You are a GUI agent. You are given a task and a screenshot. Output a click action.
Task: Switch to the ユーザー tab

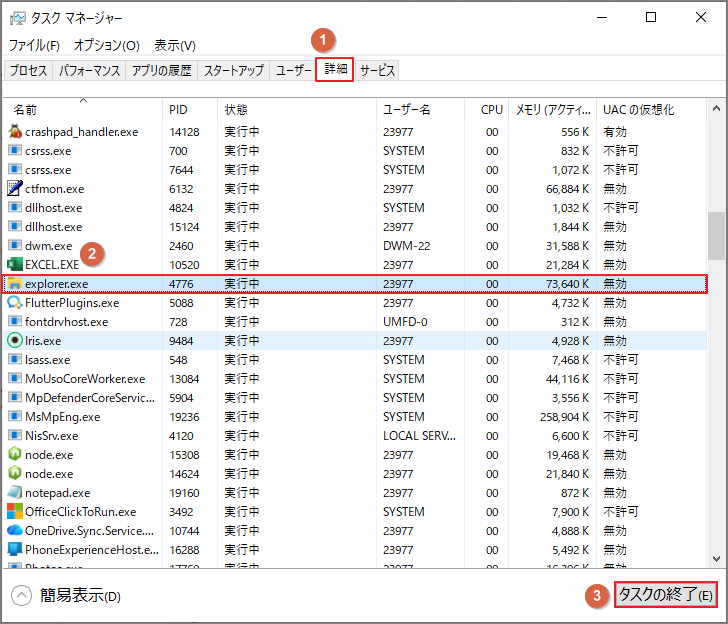[293, 71]
